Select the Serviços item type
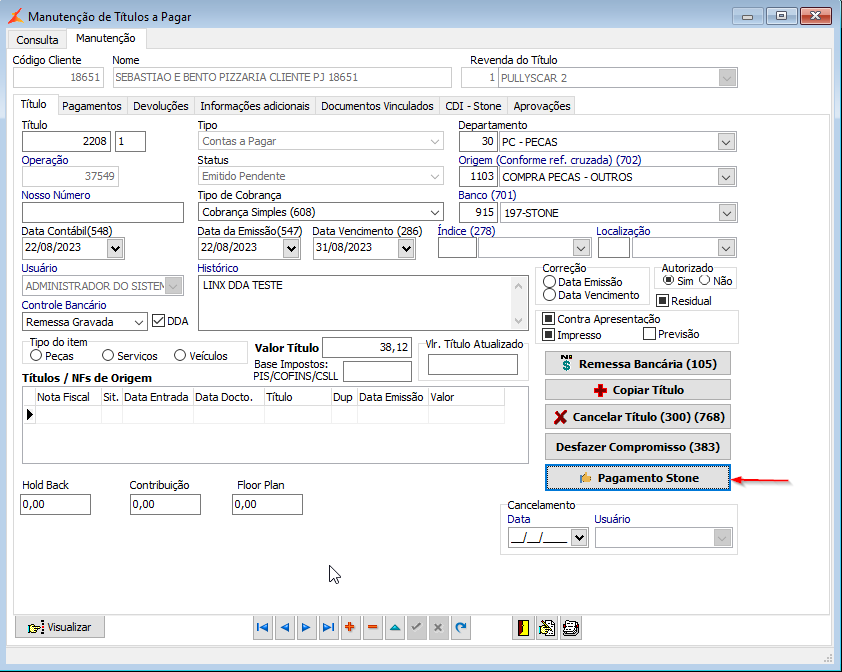 point(108,355)
